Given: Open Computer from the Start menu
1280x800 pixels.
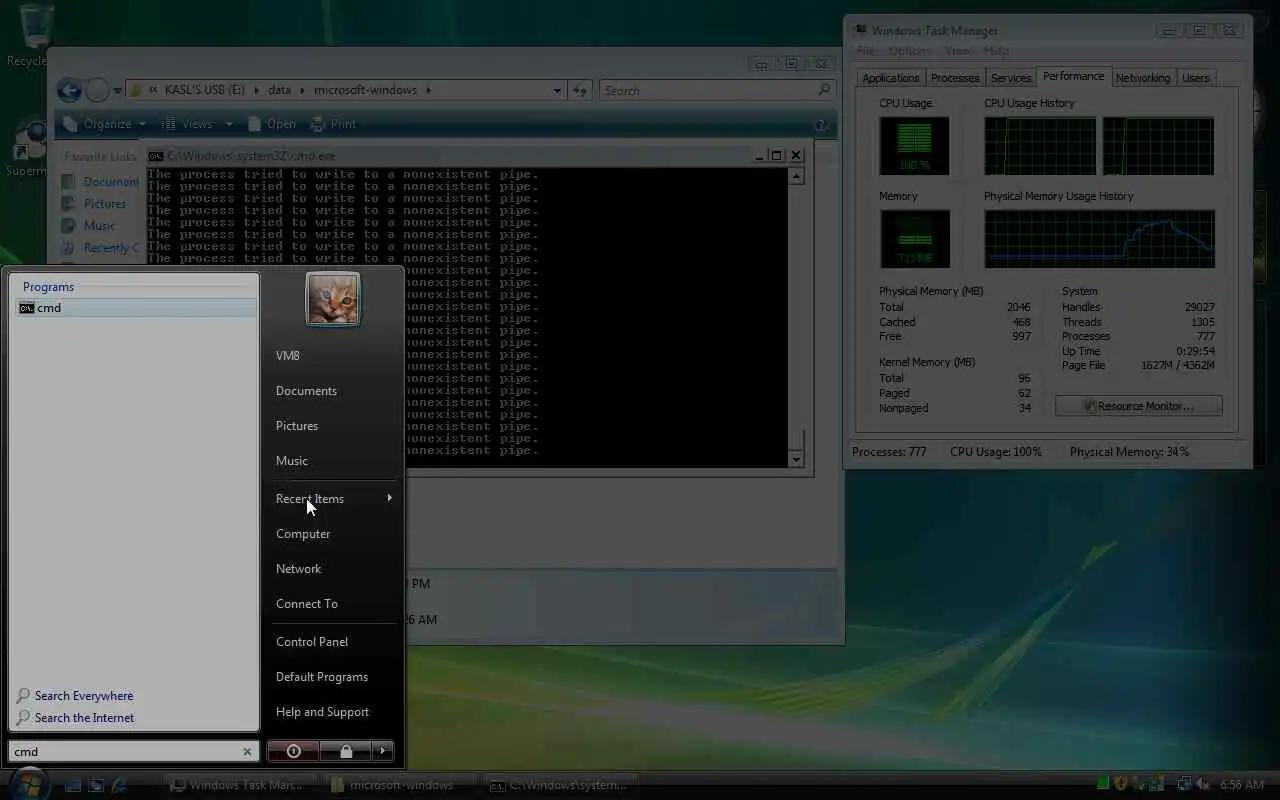Looking at the screenshot, I should pyautogui.click(x=303, y=534).
